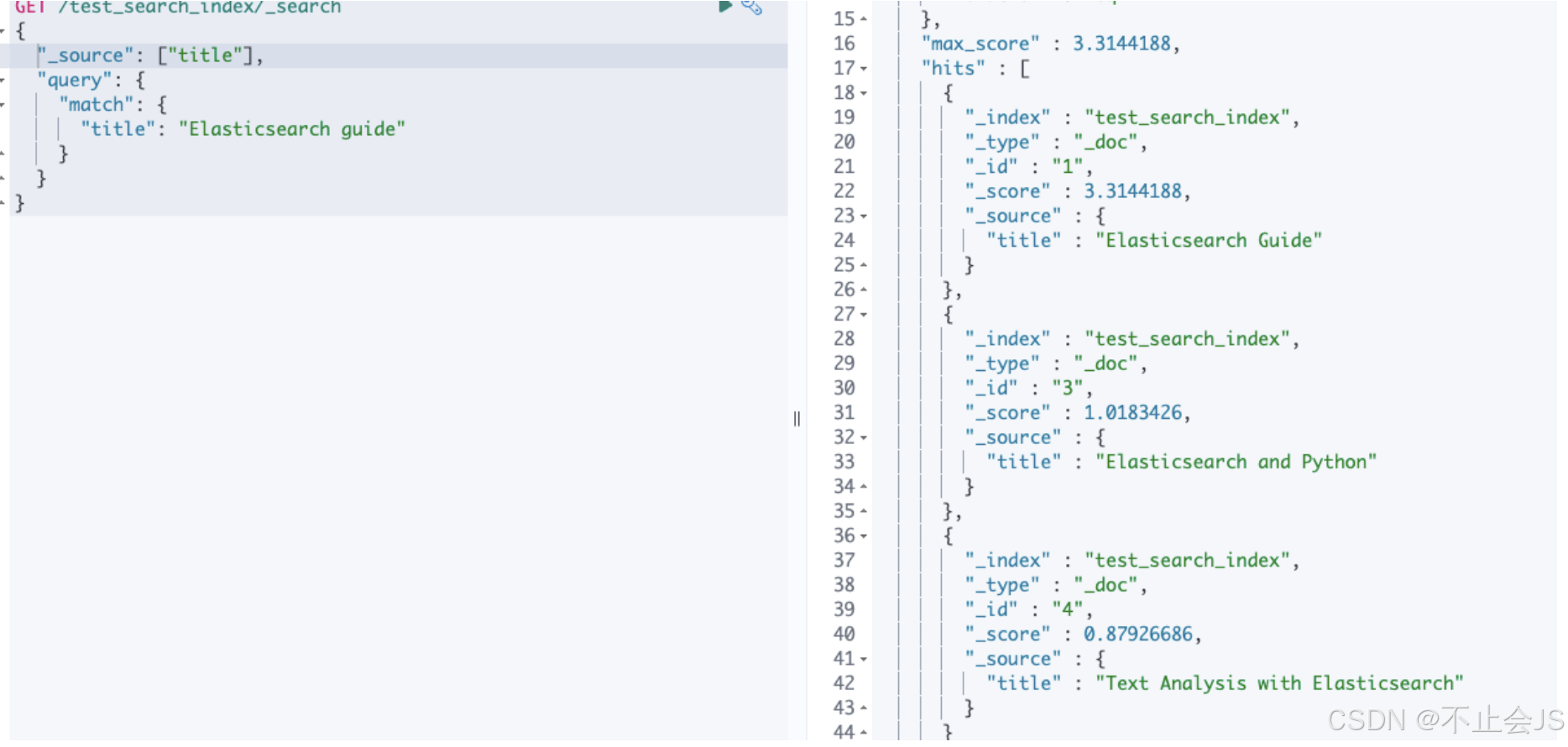Click the "title" key in the match query
Viewport: 1568px width, 747px height.
pos(118,129)
